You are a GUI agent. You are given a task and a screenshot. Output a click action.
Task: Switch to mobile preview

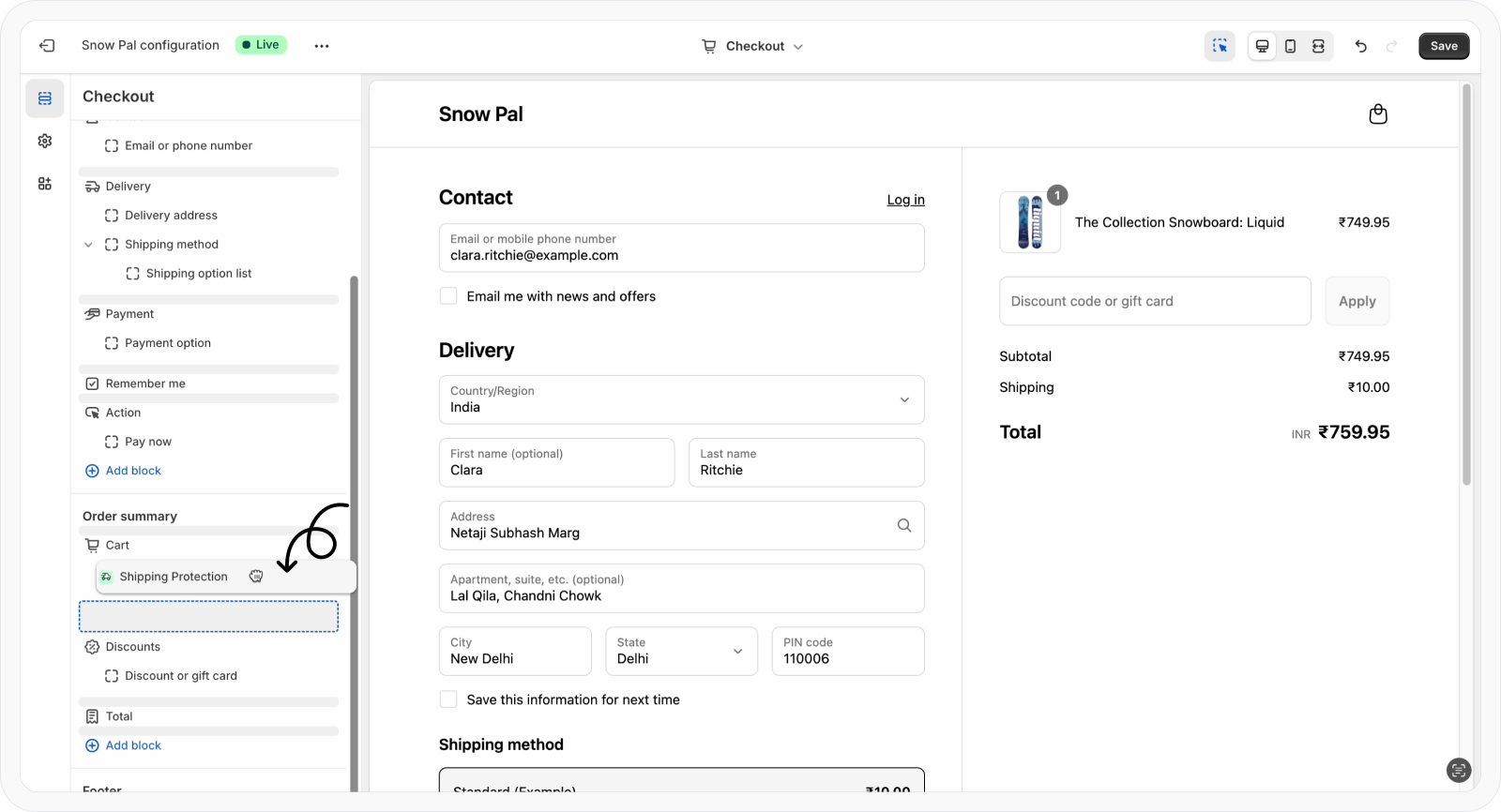coord(1291,46)
